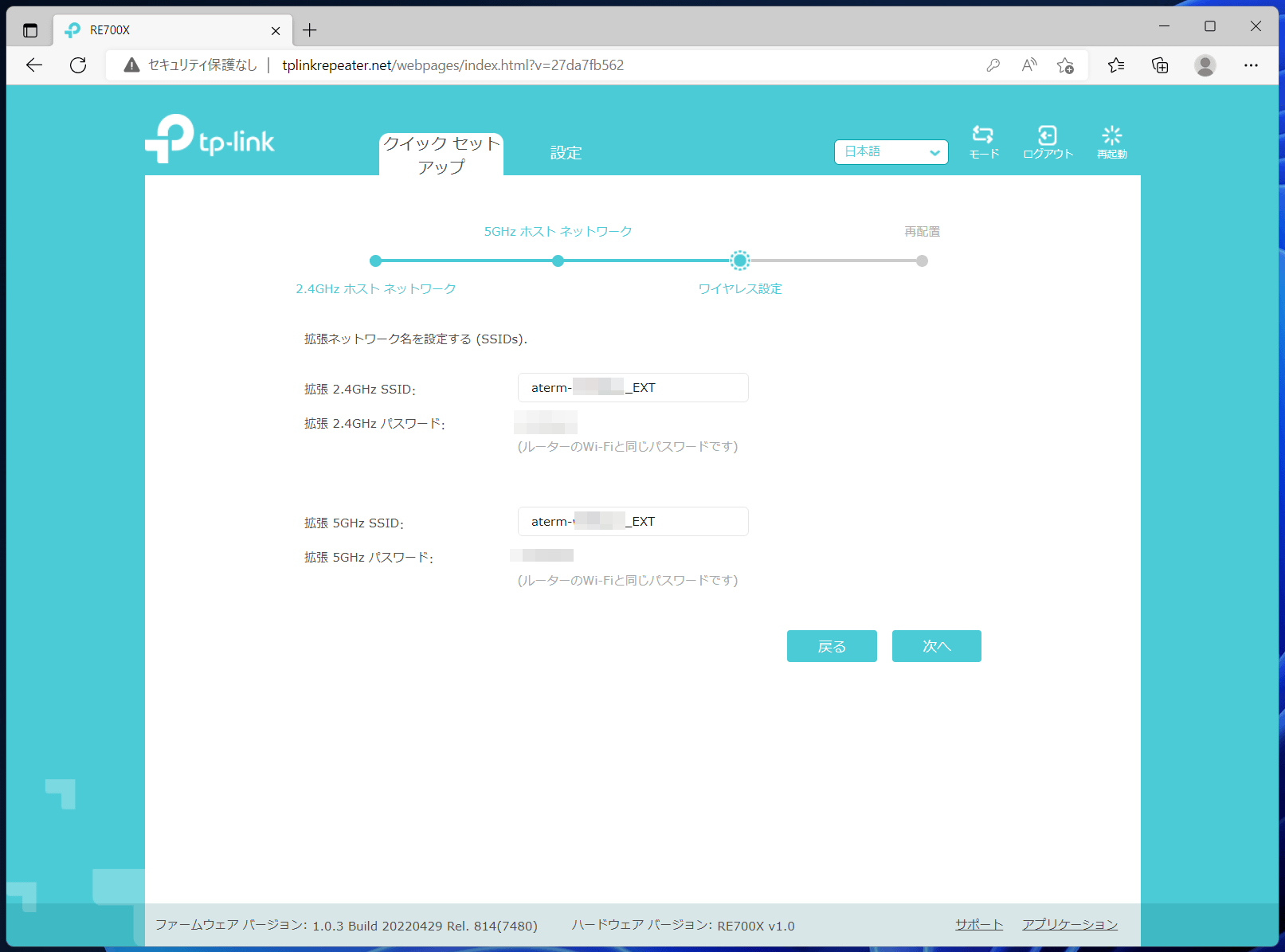Open the language dropdown showing 日本語
Screen dimensions: 1285x952
pos(891,152)
